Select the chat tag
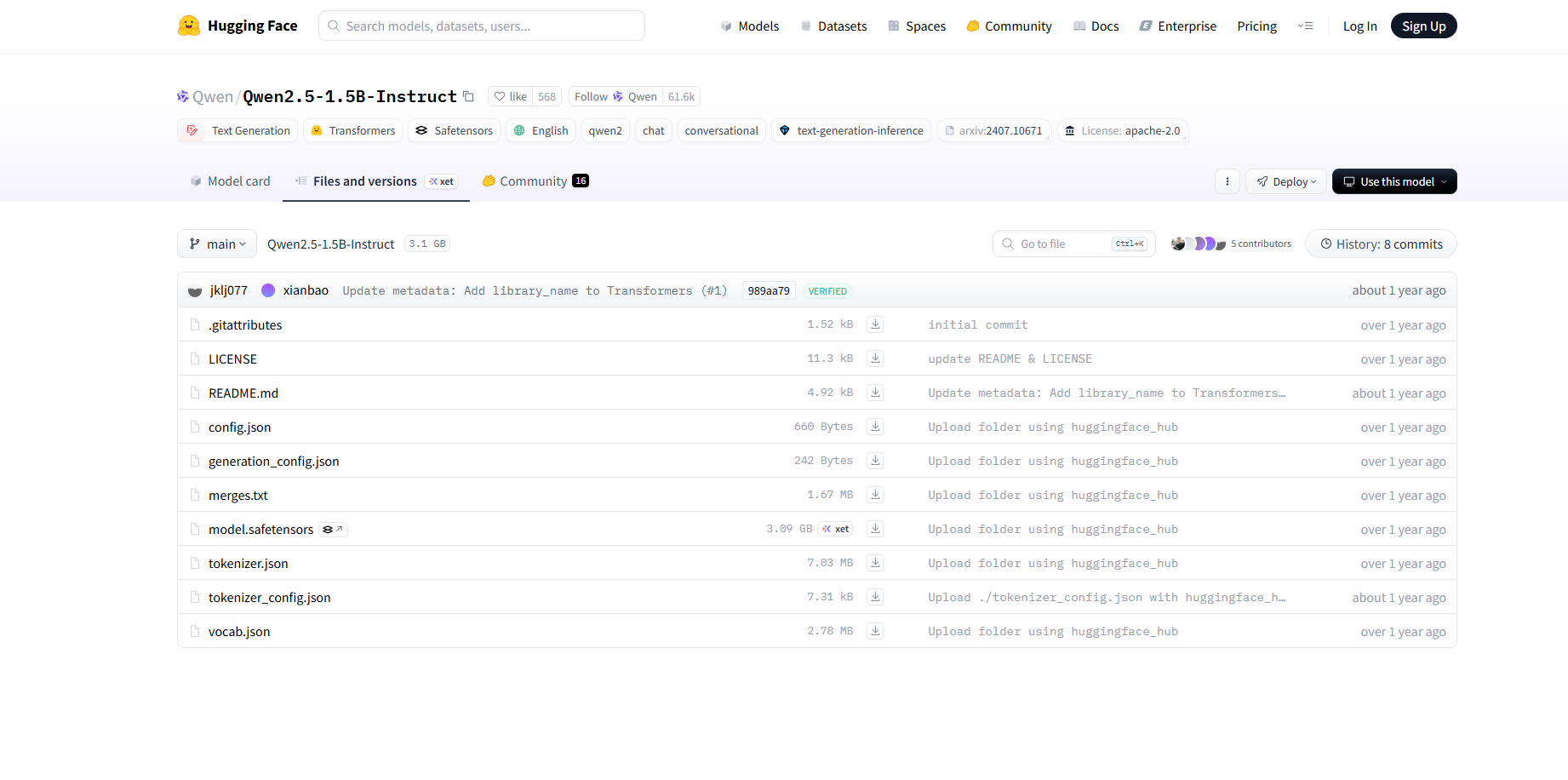Screen dimensions: 1568x780 (x=654, y=130)
